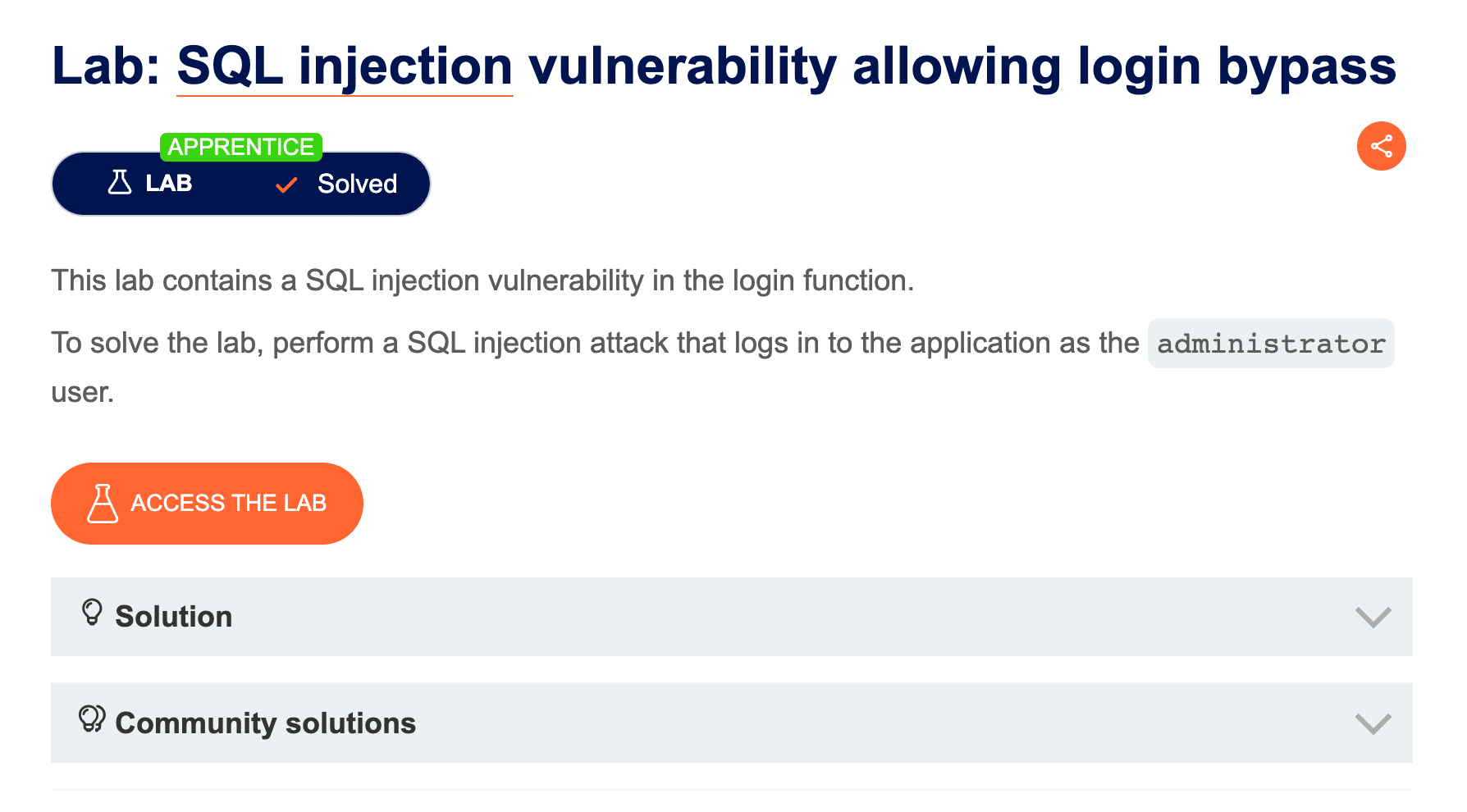Screen dimensions: 1467x812
Task: Click the Solved status text
Action: click(x=357, y=184)
